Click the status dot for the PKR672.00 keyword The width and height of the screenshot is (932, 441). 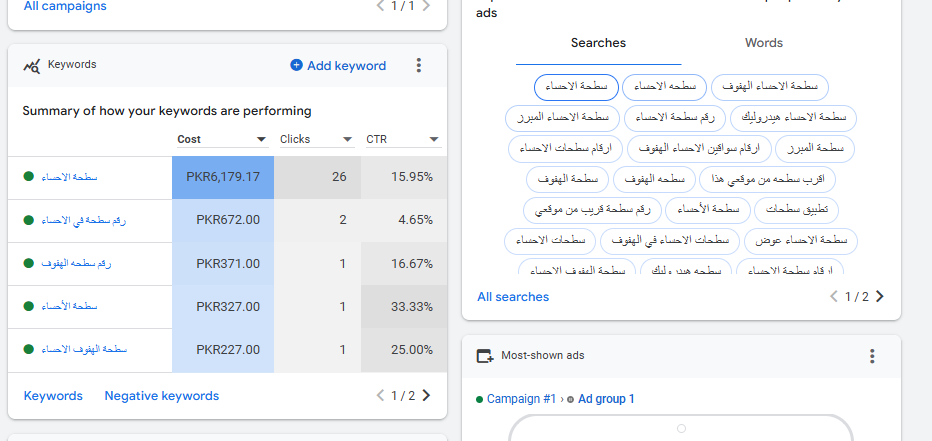(x=29, y=220)
